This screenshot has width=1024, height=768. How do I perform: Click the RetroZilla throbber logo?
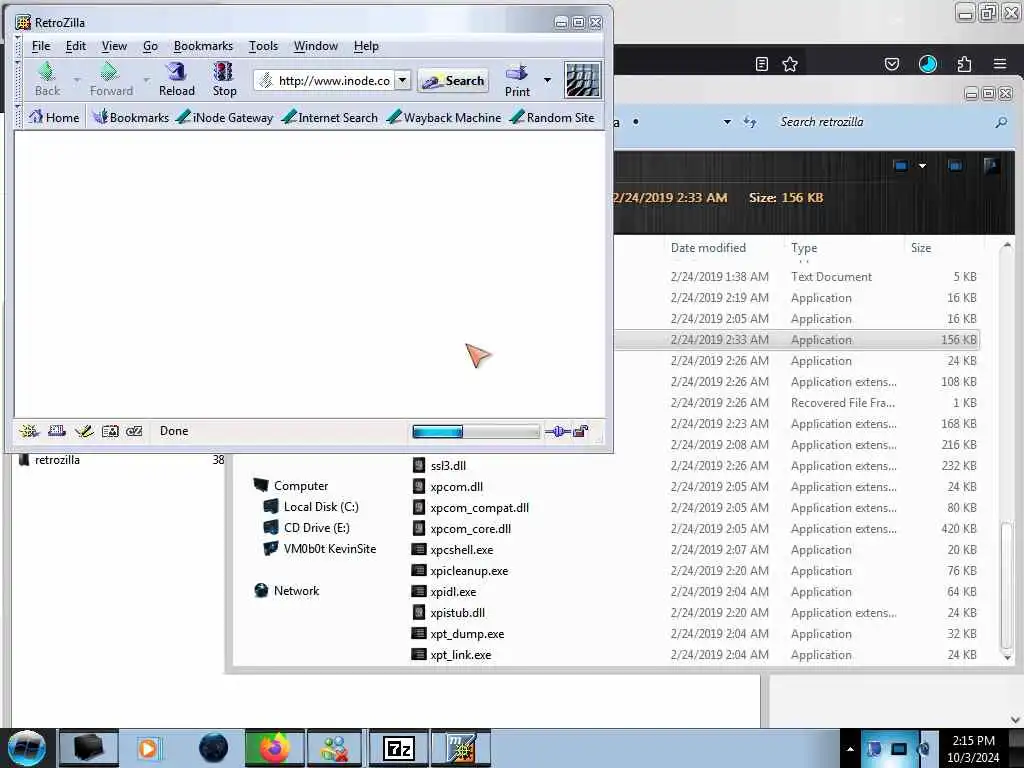coord(582,80)
